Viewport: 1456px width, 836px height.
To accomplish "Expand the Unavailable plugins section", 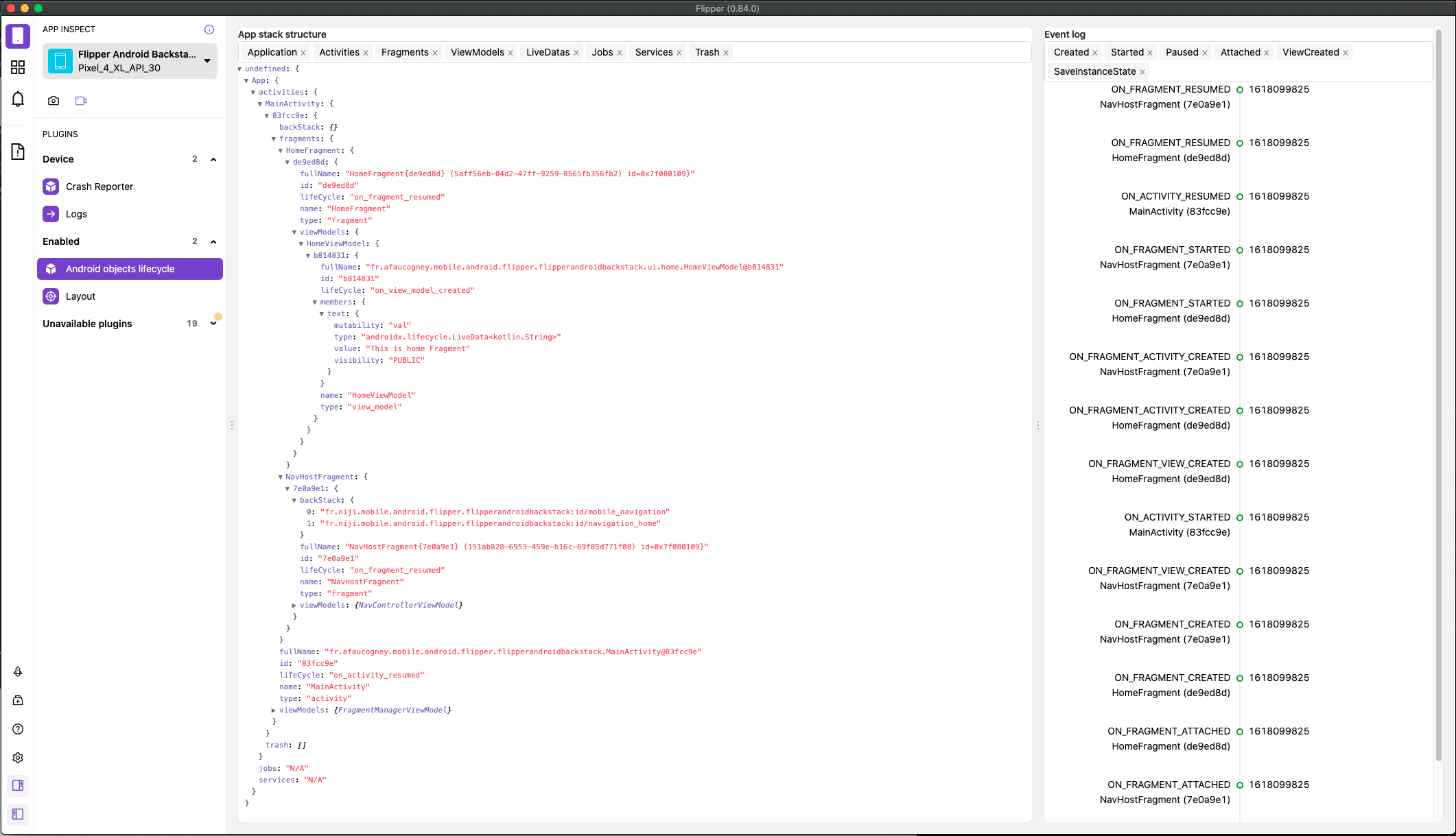I will click(213, 324).
